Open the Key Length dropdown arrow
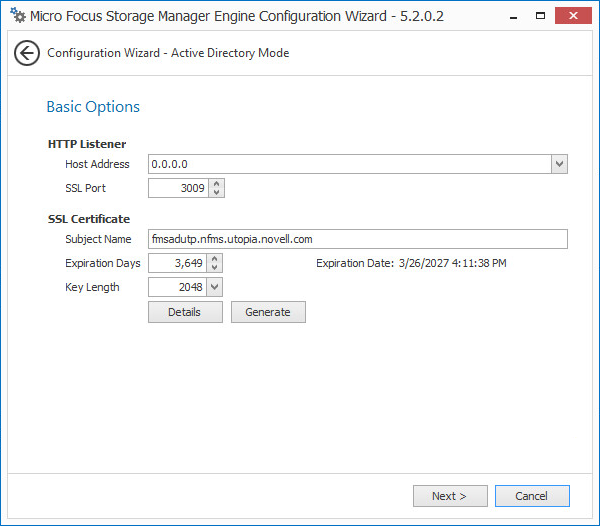This screenshot has height=526, width=600. point(214,287)
